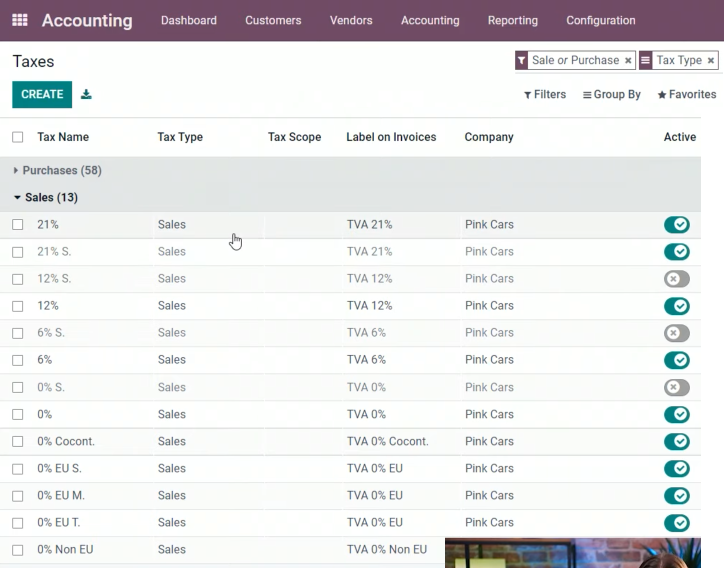Deactivate the 21% tax toggle

click(677, 225)
